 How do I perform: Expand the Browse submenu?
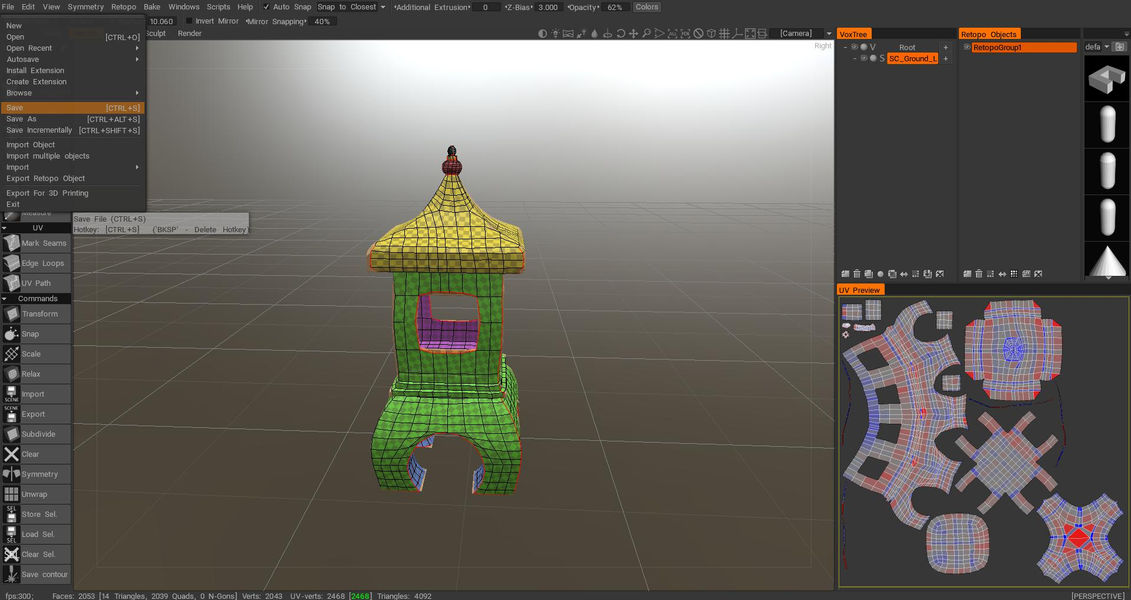(72, 93)
